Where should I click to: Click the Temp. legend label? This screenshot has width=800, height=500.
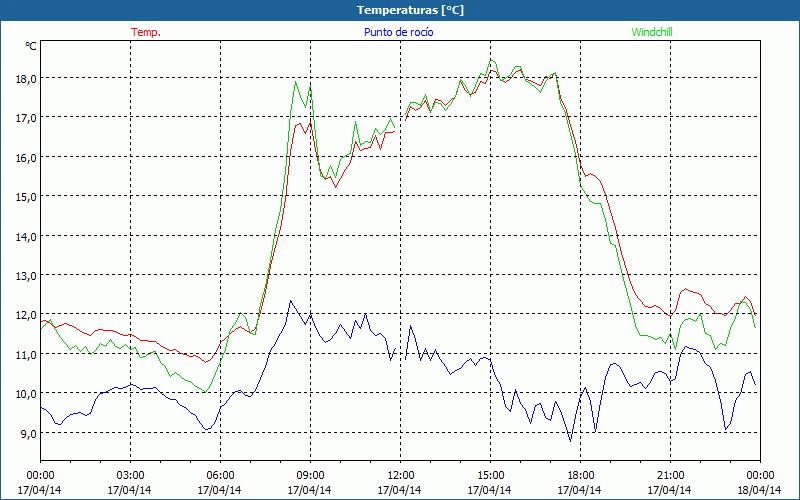click(146, 32)
